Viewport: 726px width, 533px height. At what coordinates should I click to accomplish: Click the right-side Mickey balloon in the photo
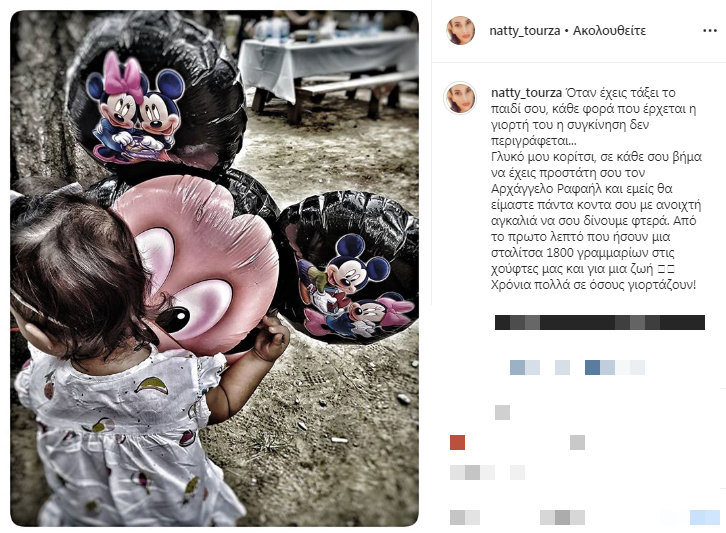(348, 266)
